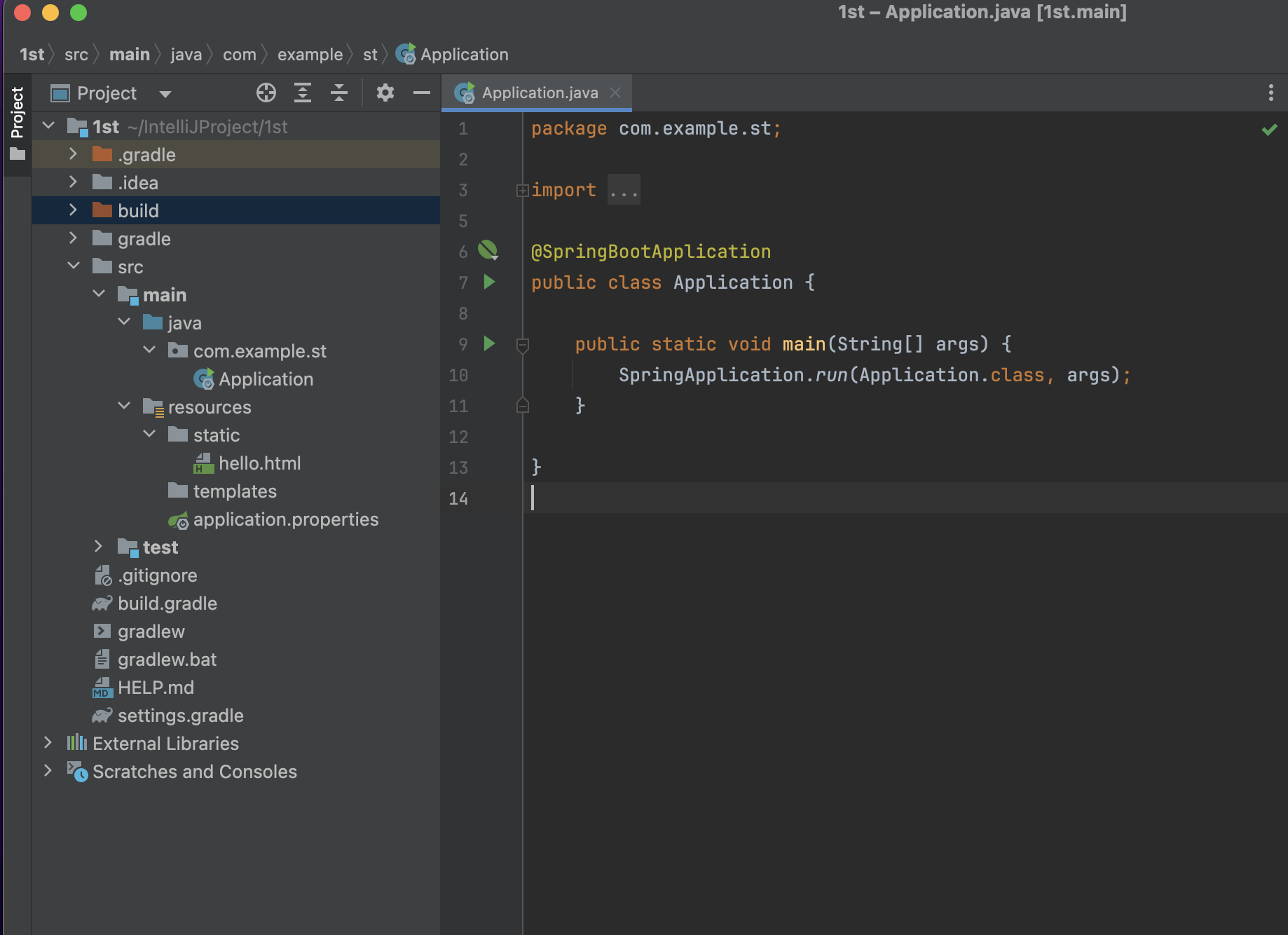Expand External Libraries node

click(48, 742)
